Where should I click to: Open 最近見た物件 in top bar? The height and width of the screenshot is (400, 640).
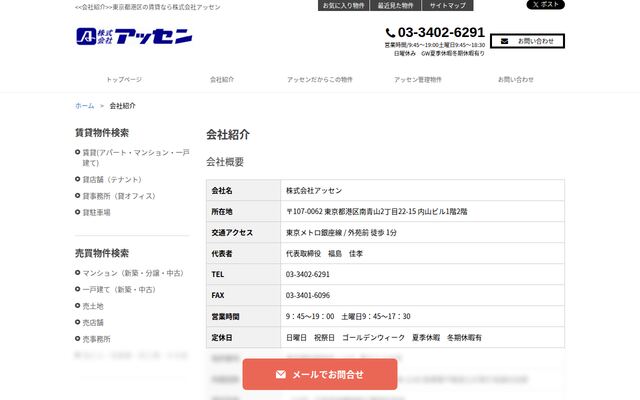pos(395,5)
